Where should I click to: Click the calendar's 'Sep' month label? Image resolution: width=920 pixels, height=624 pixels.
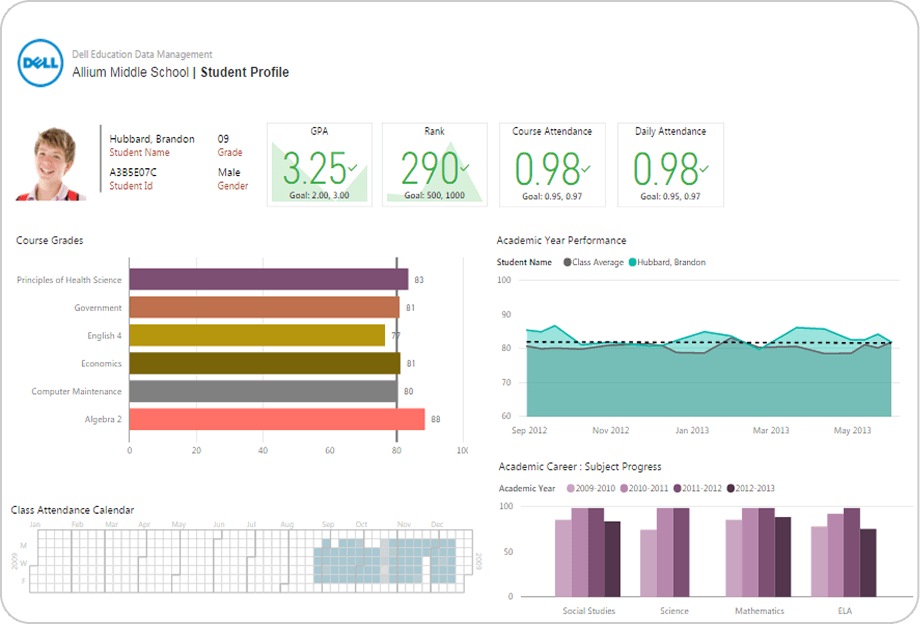(328, 524)
